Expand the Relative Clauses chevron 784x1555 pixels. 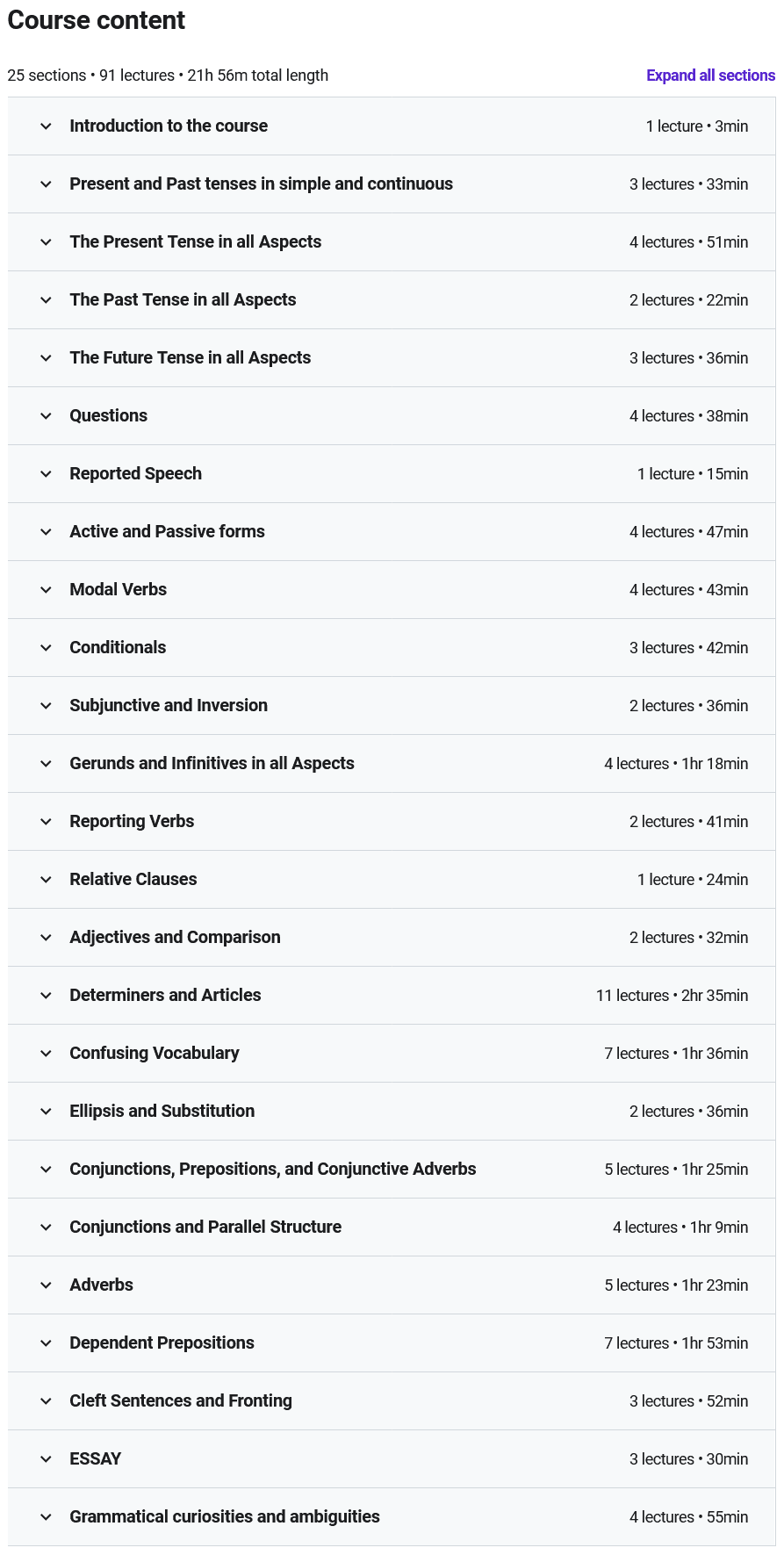point(46,880)
